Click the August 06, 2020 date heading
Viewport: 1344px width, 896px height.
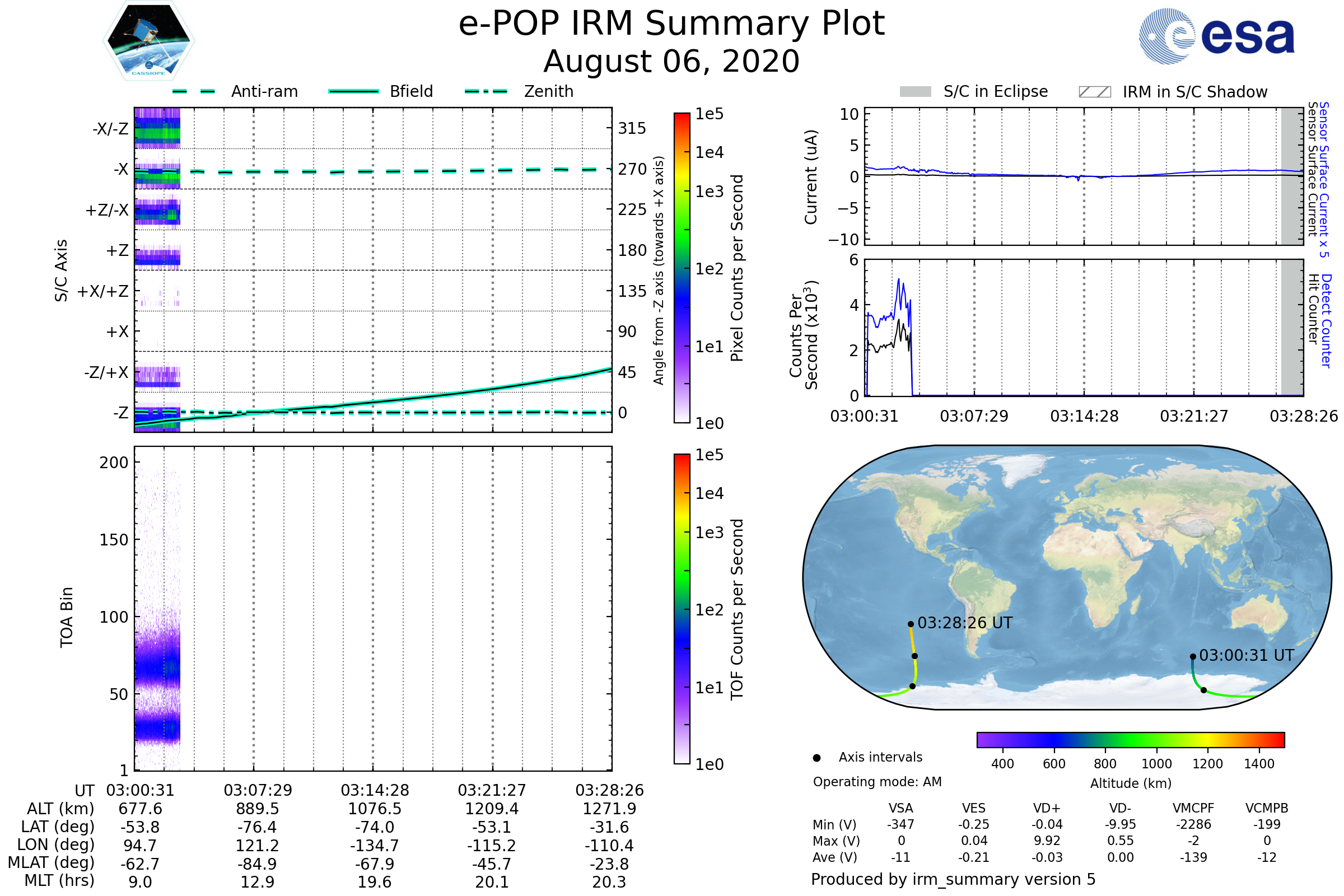point(671,62)
